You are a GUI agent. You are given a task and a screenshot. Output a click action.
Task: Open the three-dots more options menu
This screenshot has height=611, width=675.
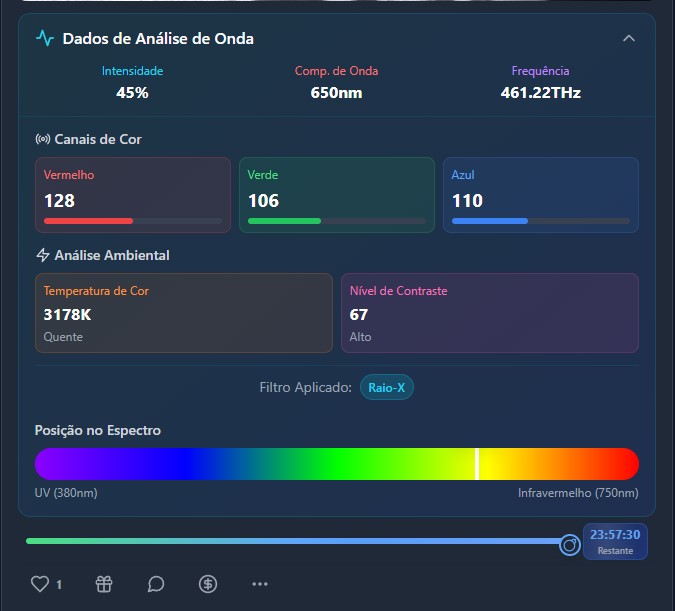point(260,584)
